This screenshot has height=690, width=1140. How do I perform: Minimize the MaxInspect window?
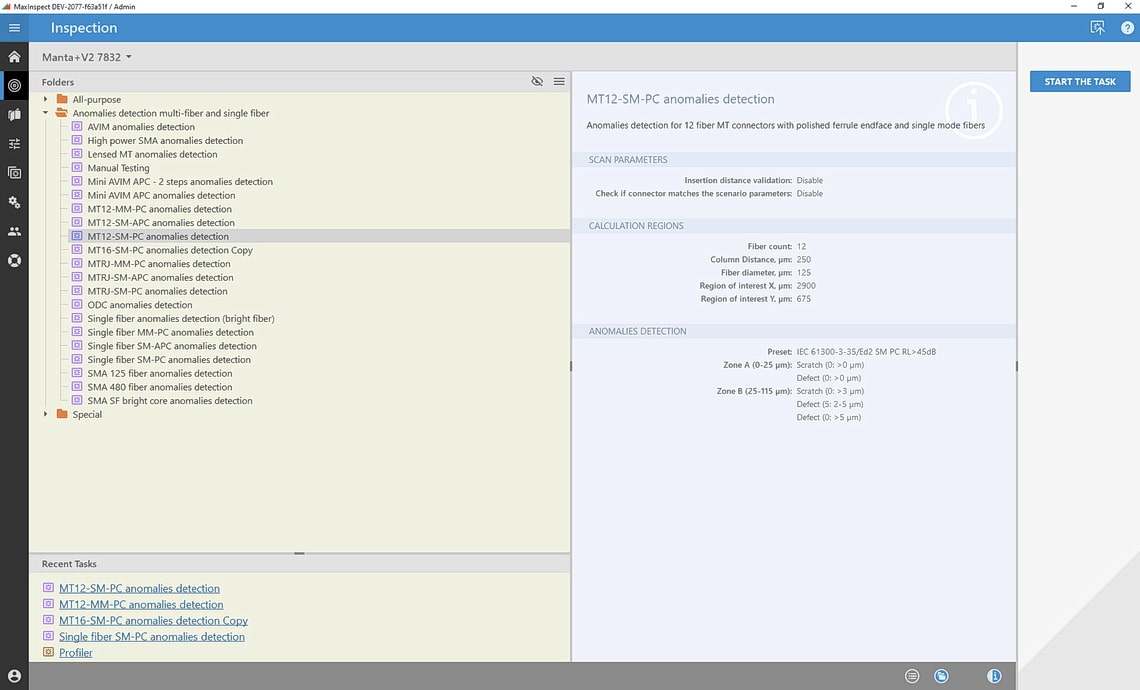[x=1073, y=6]
